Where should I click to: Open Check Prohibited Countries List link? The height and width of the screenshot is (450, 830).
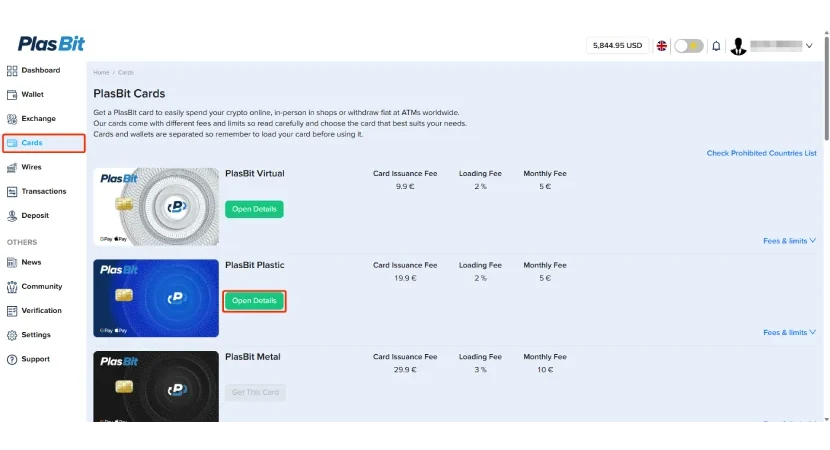(761, 154)
